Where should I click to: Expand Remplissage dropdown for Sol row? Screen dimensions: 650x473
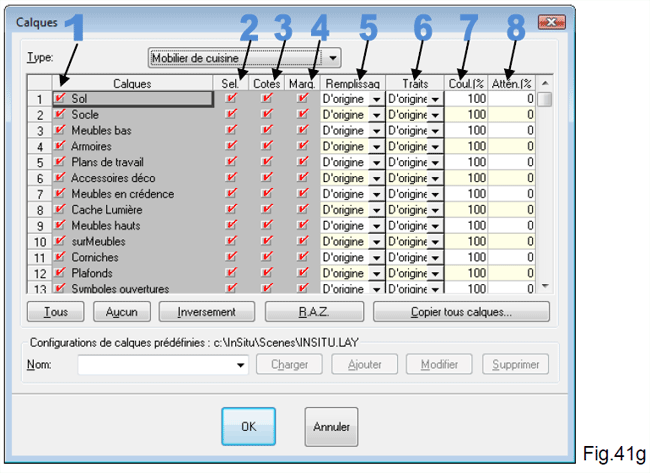375,100
